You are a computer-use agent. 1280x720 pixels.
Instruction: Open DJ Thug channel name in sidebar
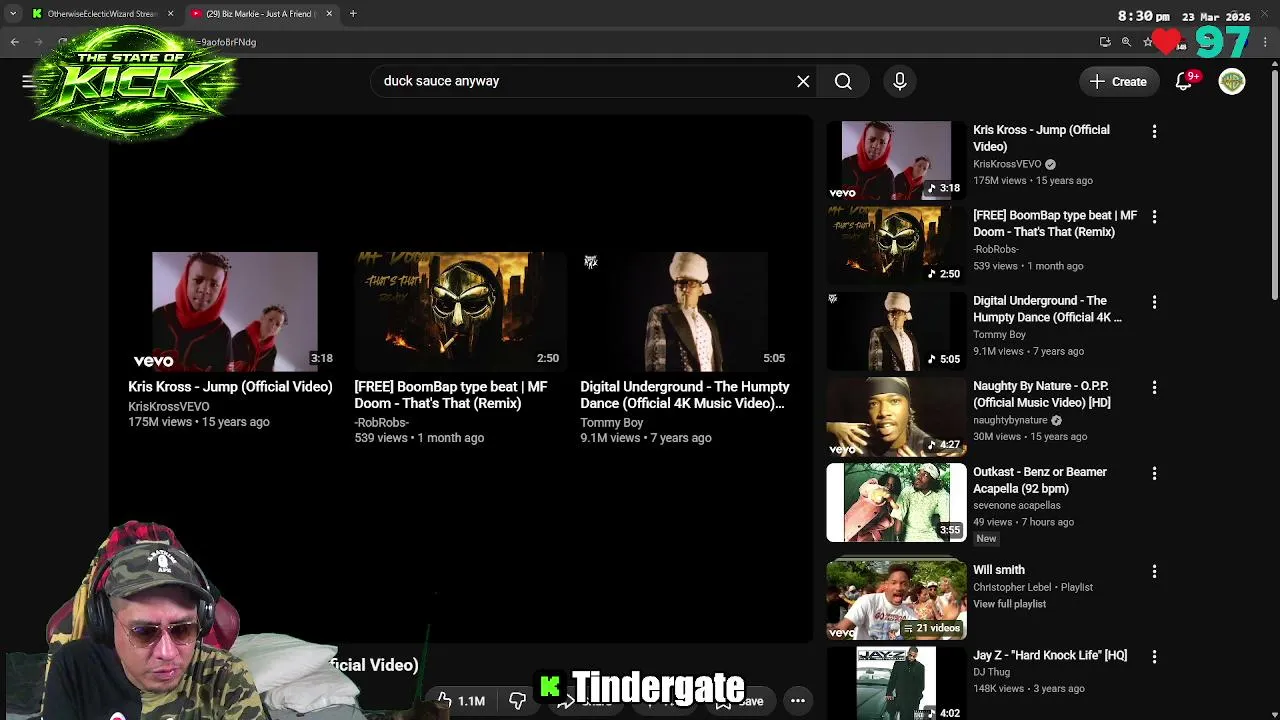click(992, 673)
